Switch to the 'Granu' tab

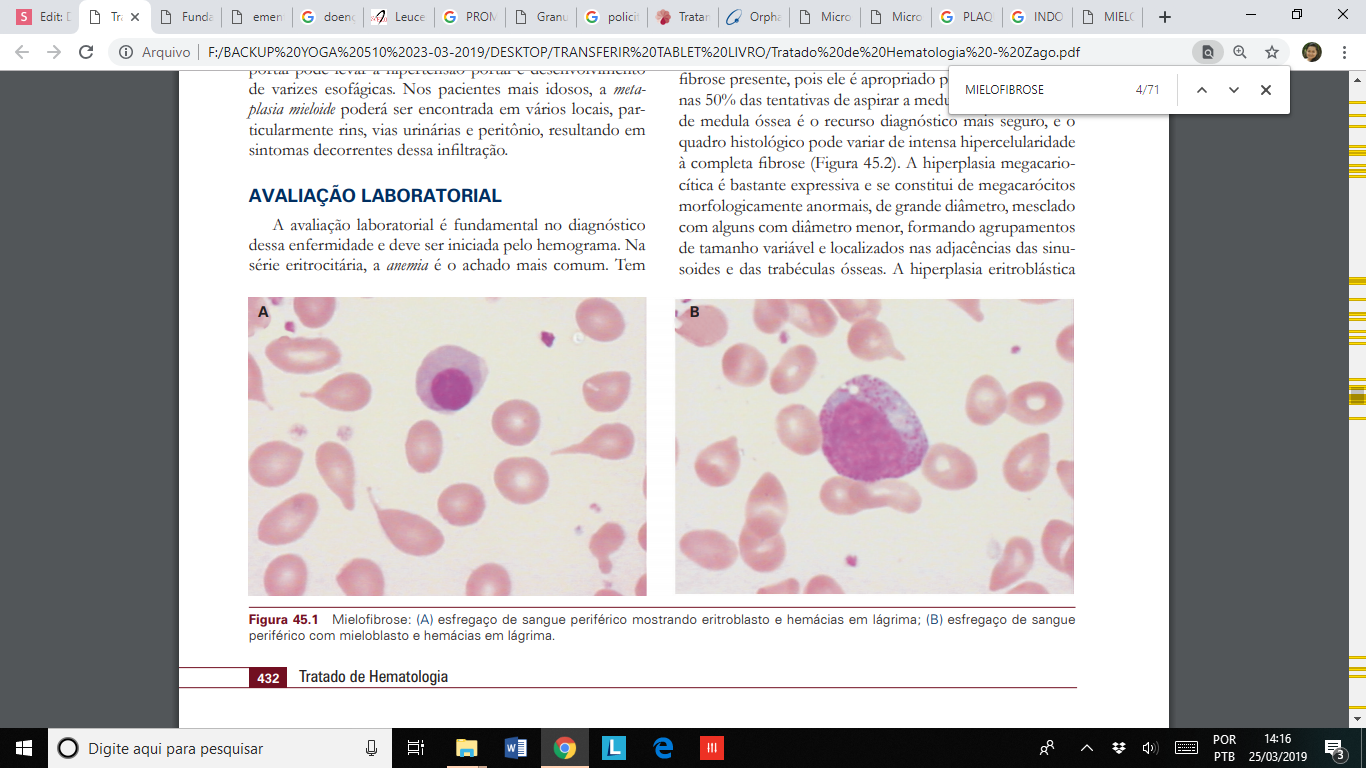click(x=539, y=17)
